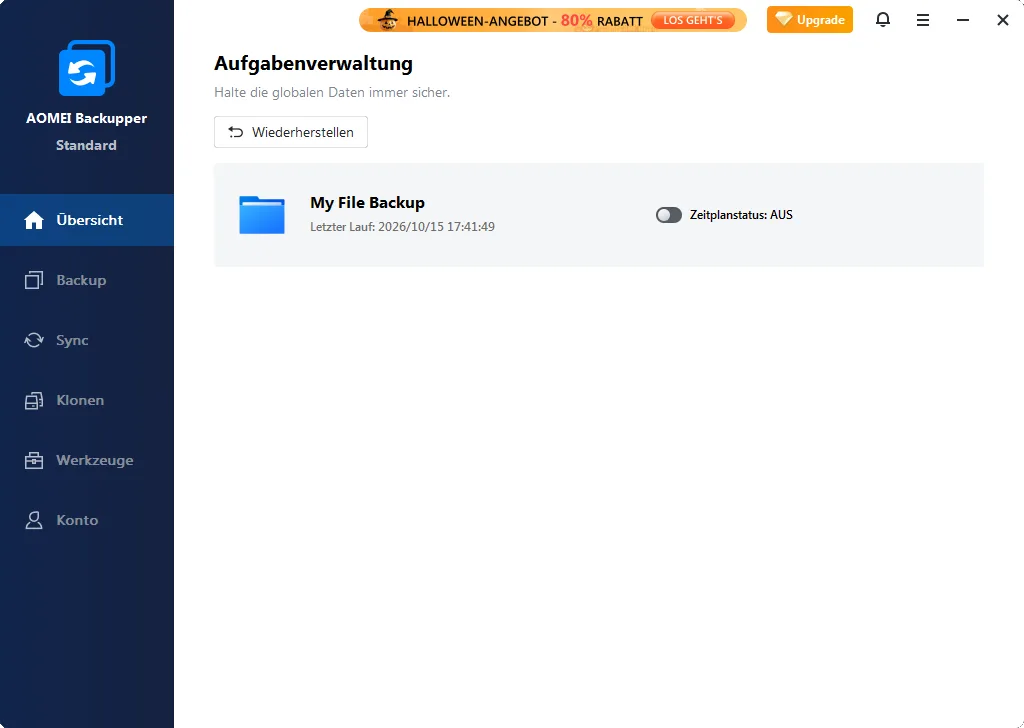Enable the Zeitplanstatus toggle
The height and width of the screenshot is (728, 1024).
point(669,215)
